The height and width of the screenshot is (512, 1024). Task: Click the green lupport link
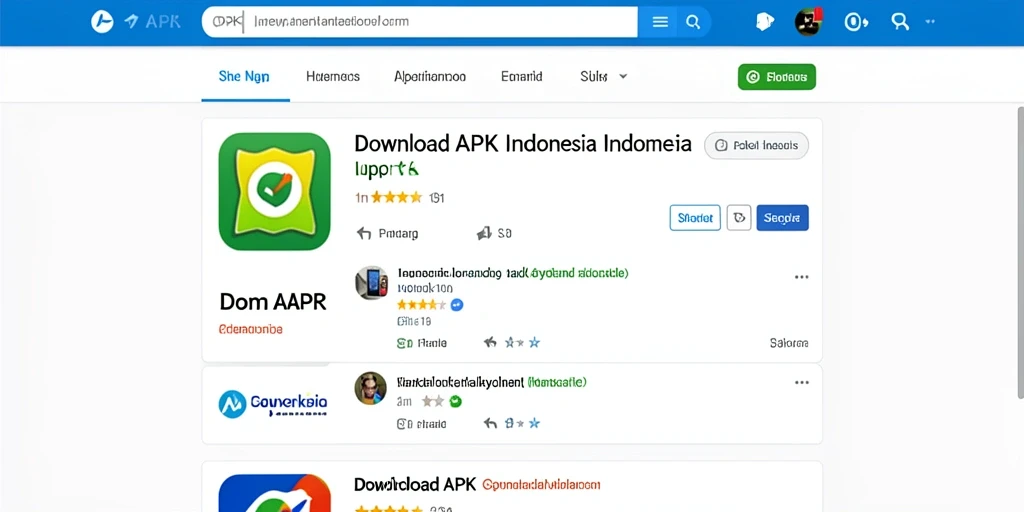click(386, 169)
